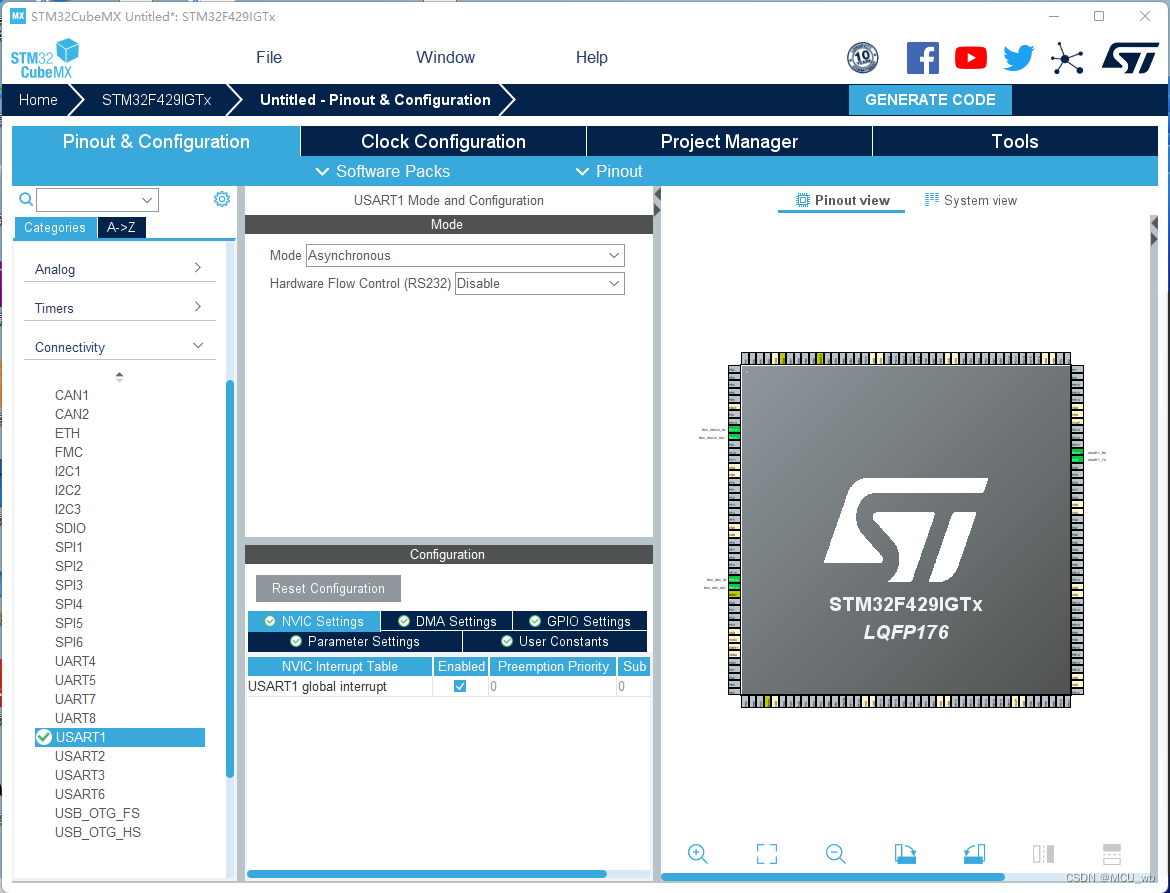
Task: Zoom out of the chip pinout
Action: [x=836, y=853]
